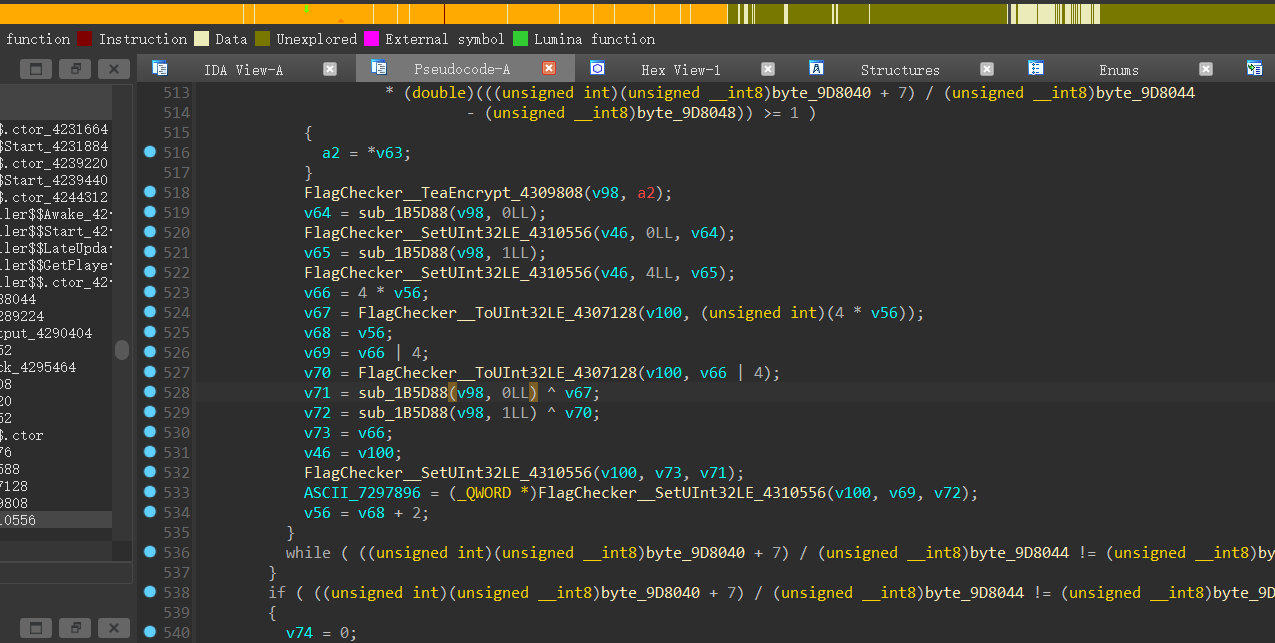Viewport: 1275px width, 643px height.
Task: Click the tab icon right of Enums
Action: coord(1254,68)
